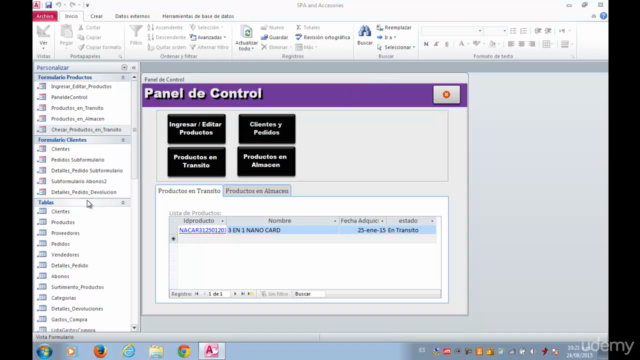Click Revisión ortográfica
The image size is (640, 360).
point(322,37)
